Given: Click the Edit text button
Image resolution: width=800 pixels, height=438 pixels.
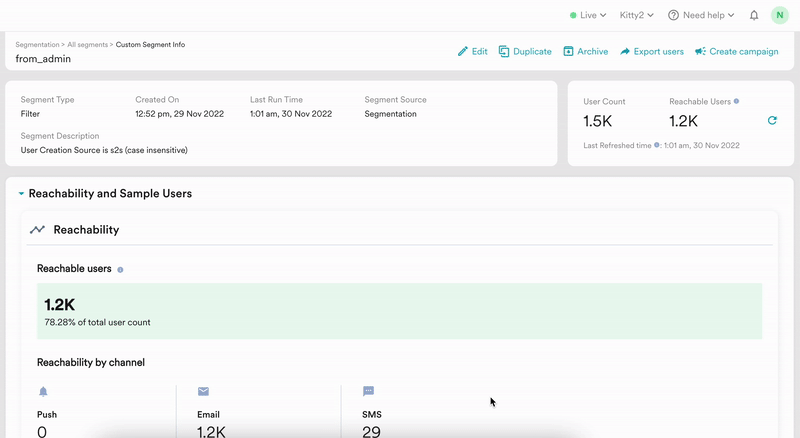Looking at the screenshot, I should pos(480,52).
